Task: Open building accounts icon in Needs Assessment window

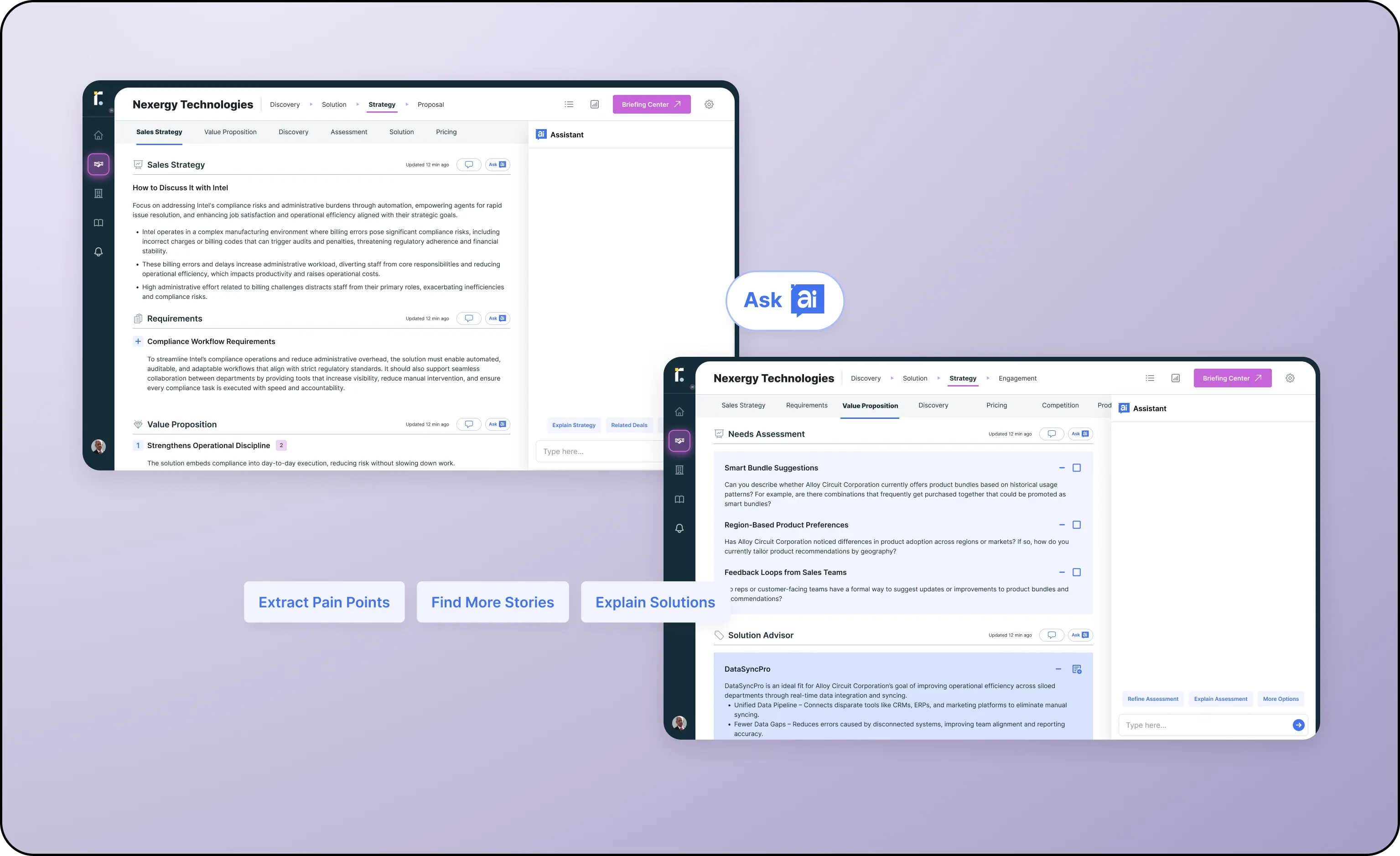Action: click(679, 470)
